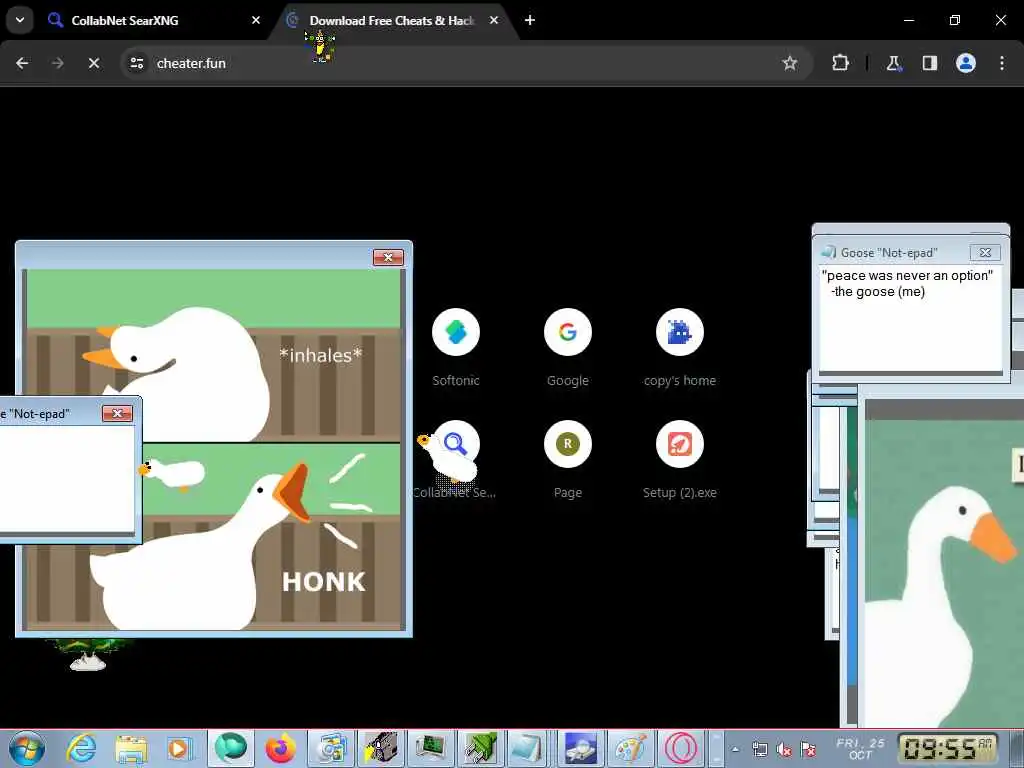Bookmark this page with the star
This screenshot has width=1024, height=768.
coord(790,63)
